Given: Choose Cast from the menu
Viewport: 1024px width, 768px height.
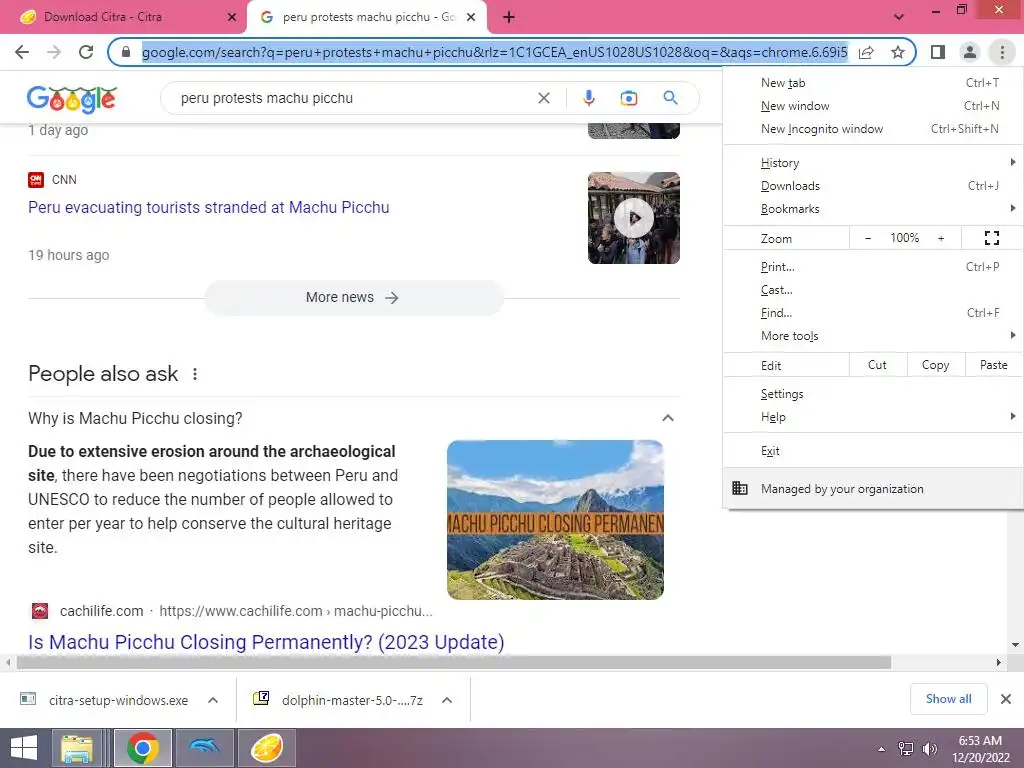Looking at the screenshot, I should tap(872, 290).
